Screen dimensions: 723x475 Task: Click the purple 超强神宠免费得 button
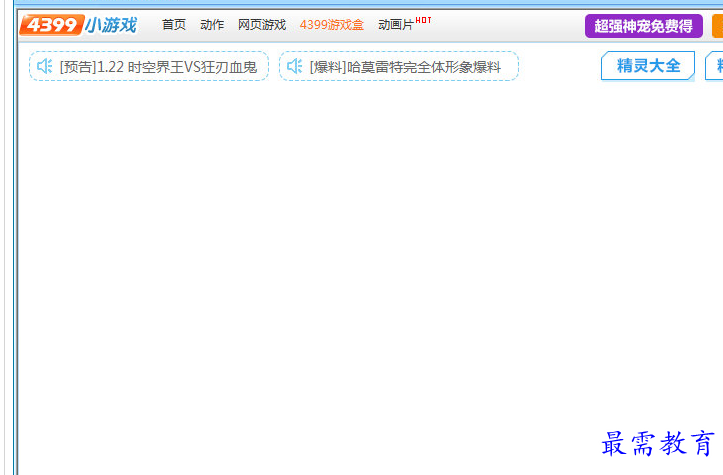point(644,26)
